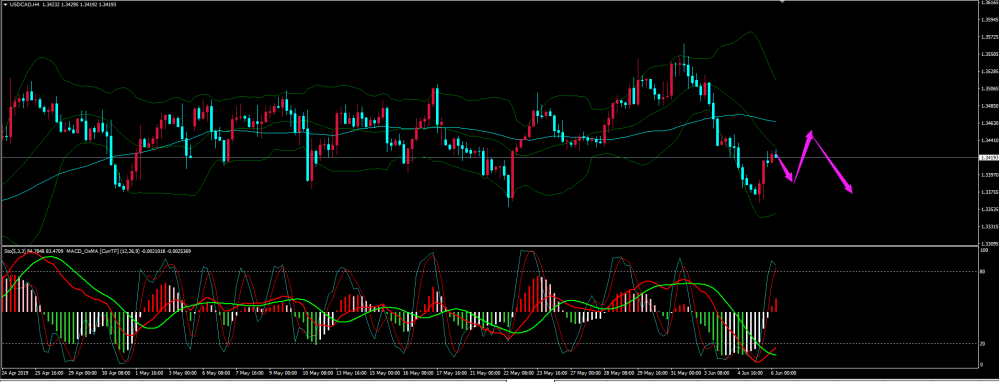Click price scale value 1.34410

990,140
